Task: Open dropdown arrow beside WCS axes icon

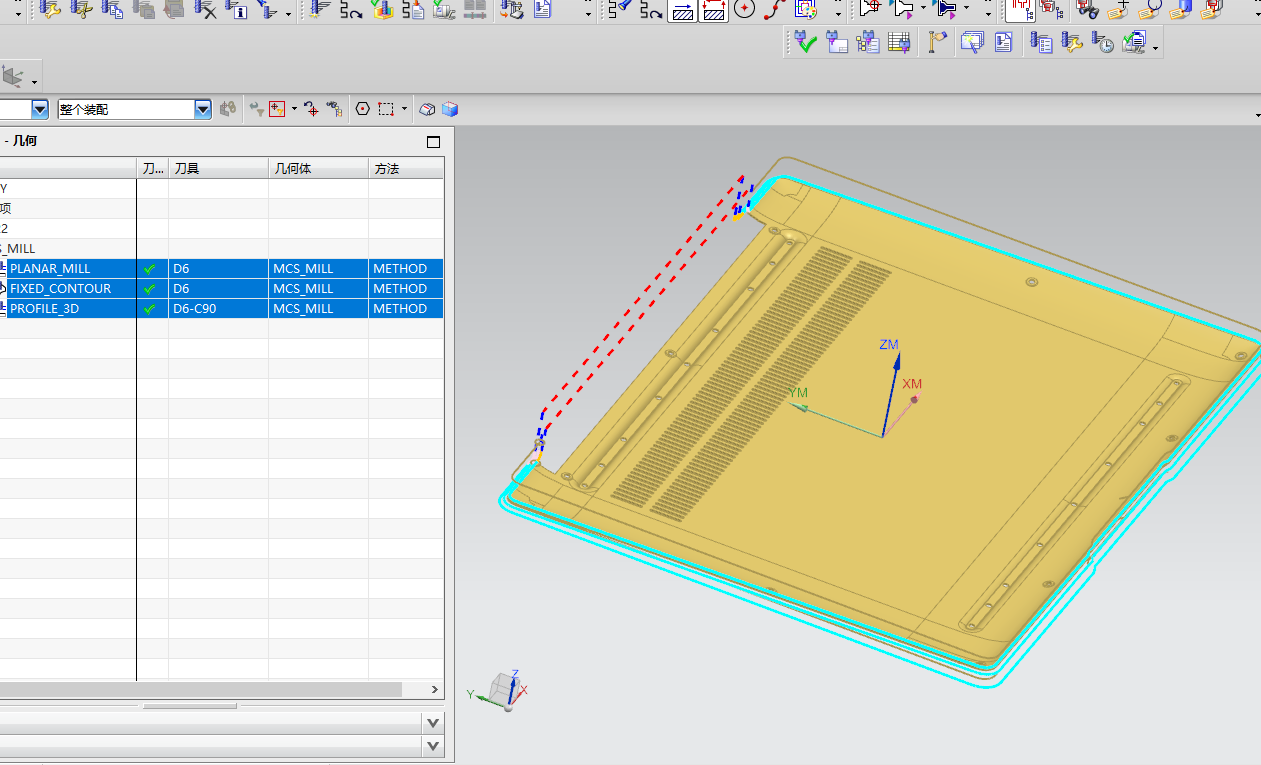Action: 35,81
